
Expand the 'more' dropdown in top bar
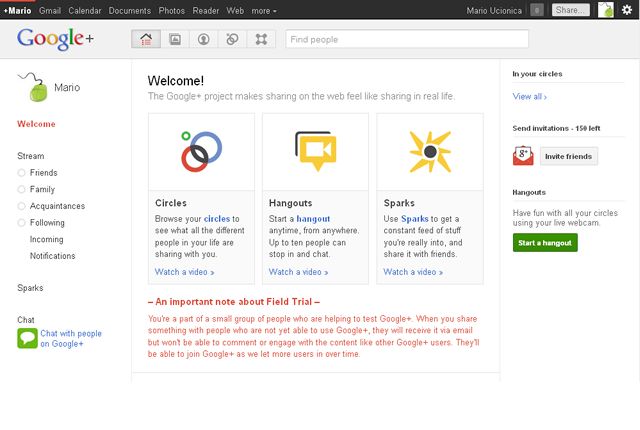click(264, 10)
